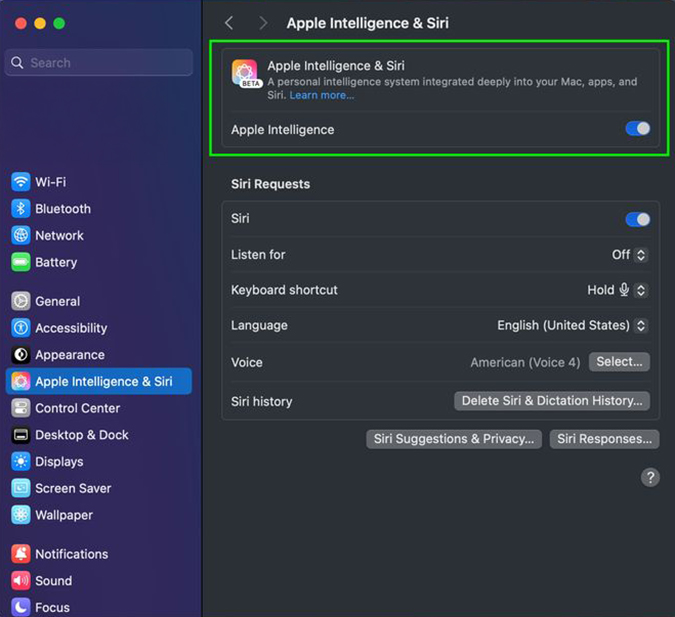Open Network settings via its globe icon
This screenshot has width=675, height=617.
coord(21,235)
